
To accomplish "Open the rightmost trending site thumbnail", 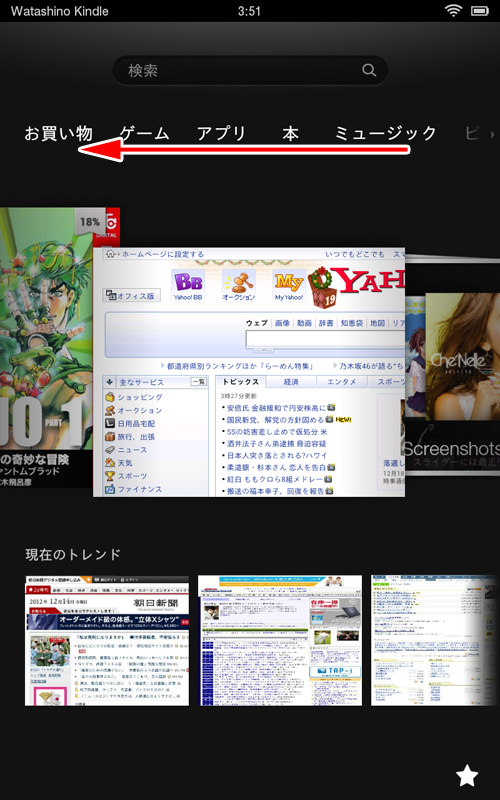I will [x=435, y=641].
